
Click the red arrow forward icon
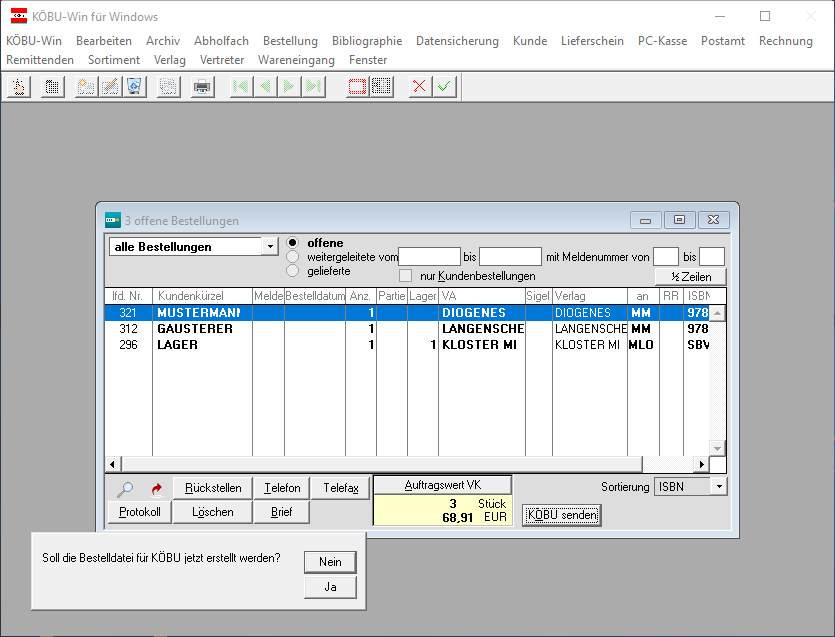click(156, 489)
